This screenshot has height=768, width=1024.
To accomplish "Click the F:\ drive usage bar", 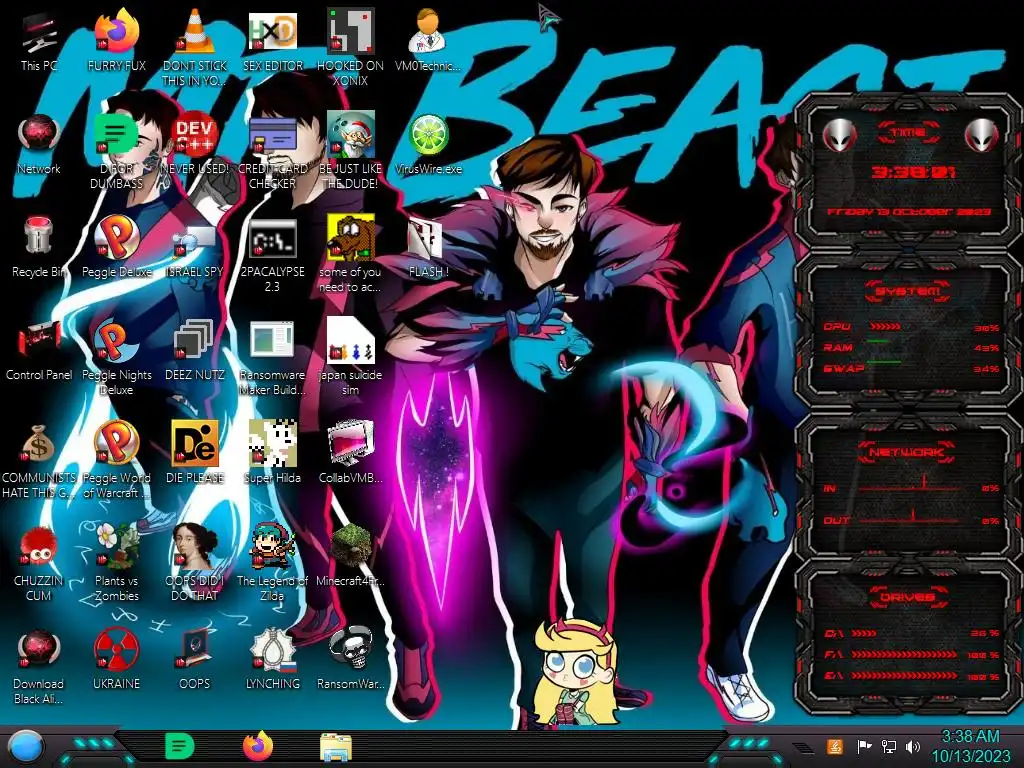I will pos(904,654).
